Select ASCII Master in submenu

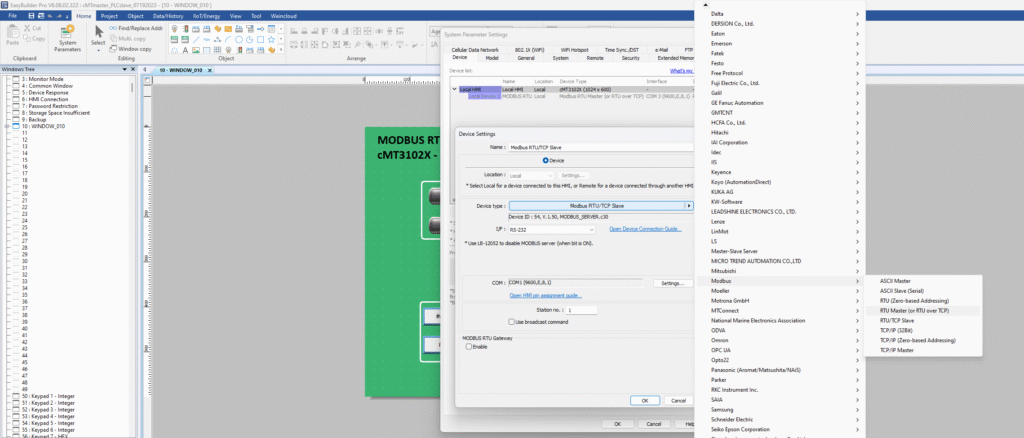pyautogui.click(x=895, y=281)
